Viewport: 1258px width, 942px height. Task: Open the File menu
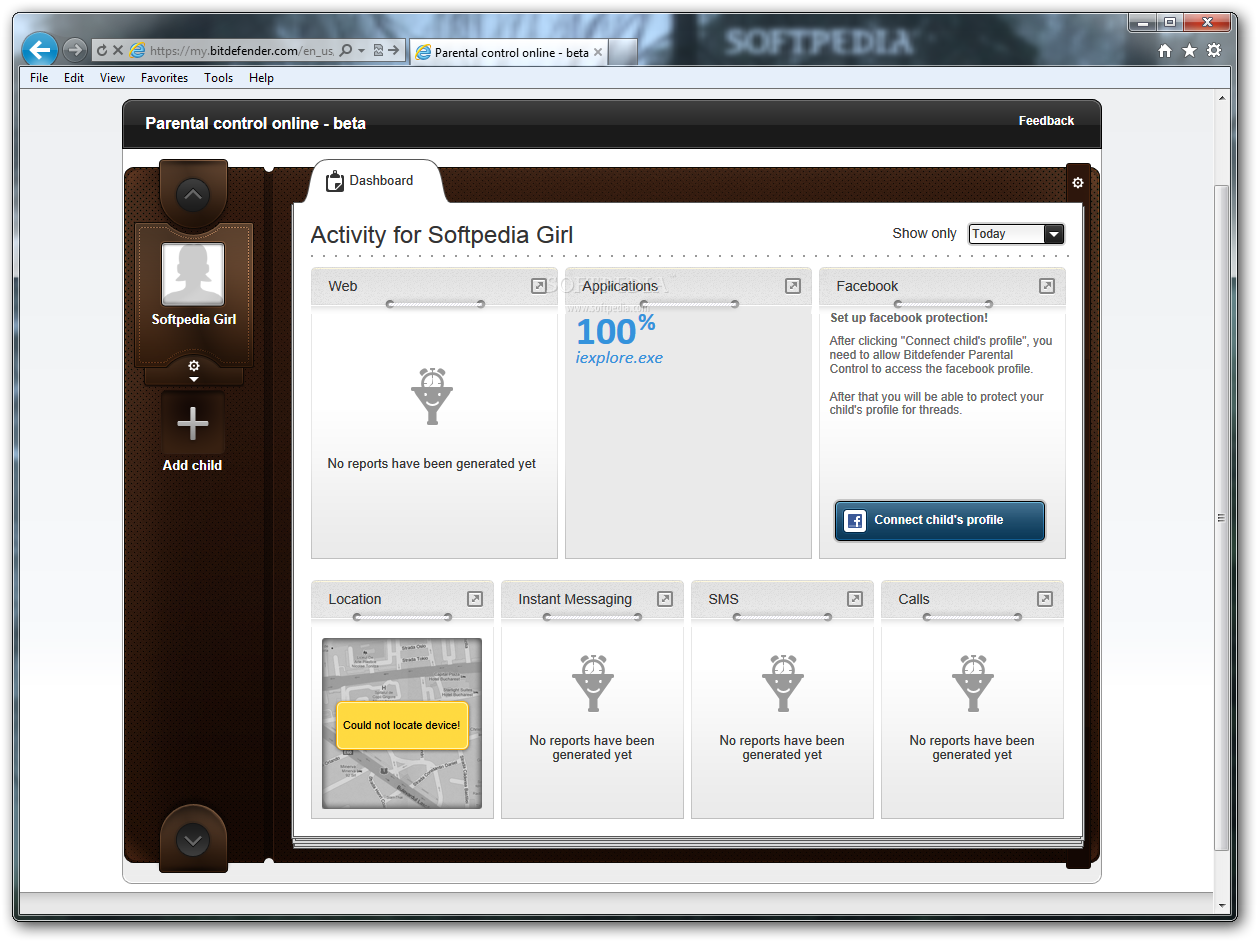coord(39,78)
